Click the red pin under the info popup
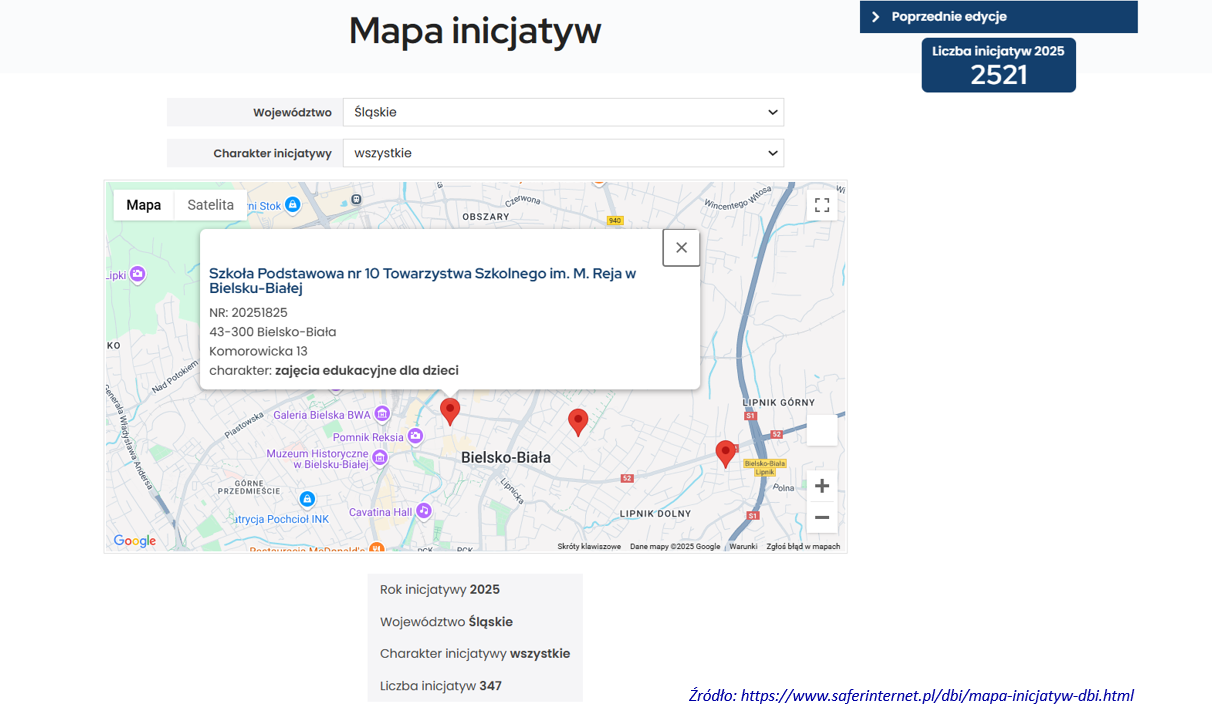The height and width of the screenshot is (704, 1212). (450, 411)
